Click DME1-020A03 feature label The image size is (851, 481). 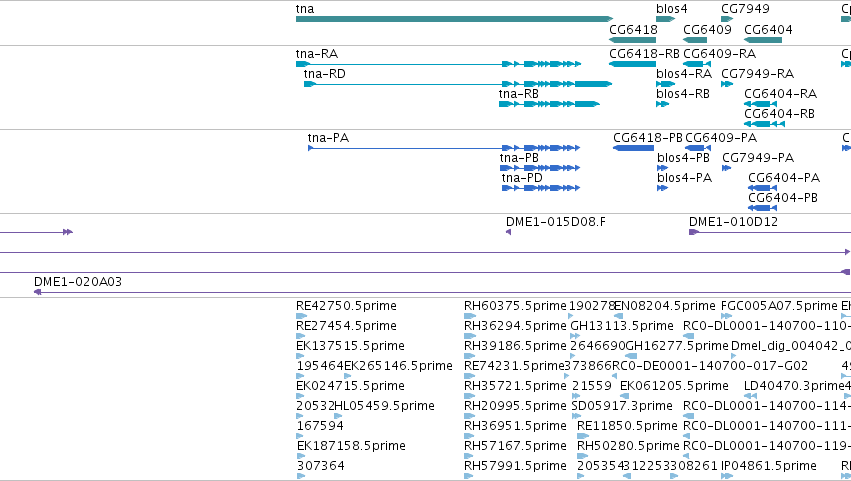point(78,282)
